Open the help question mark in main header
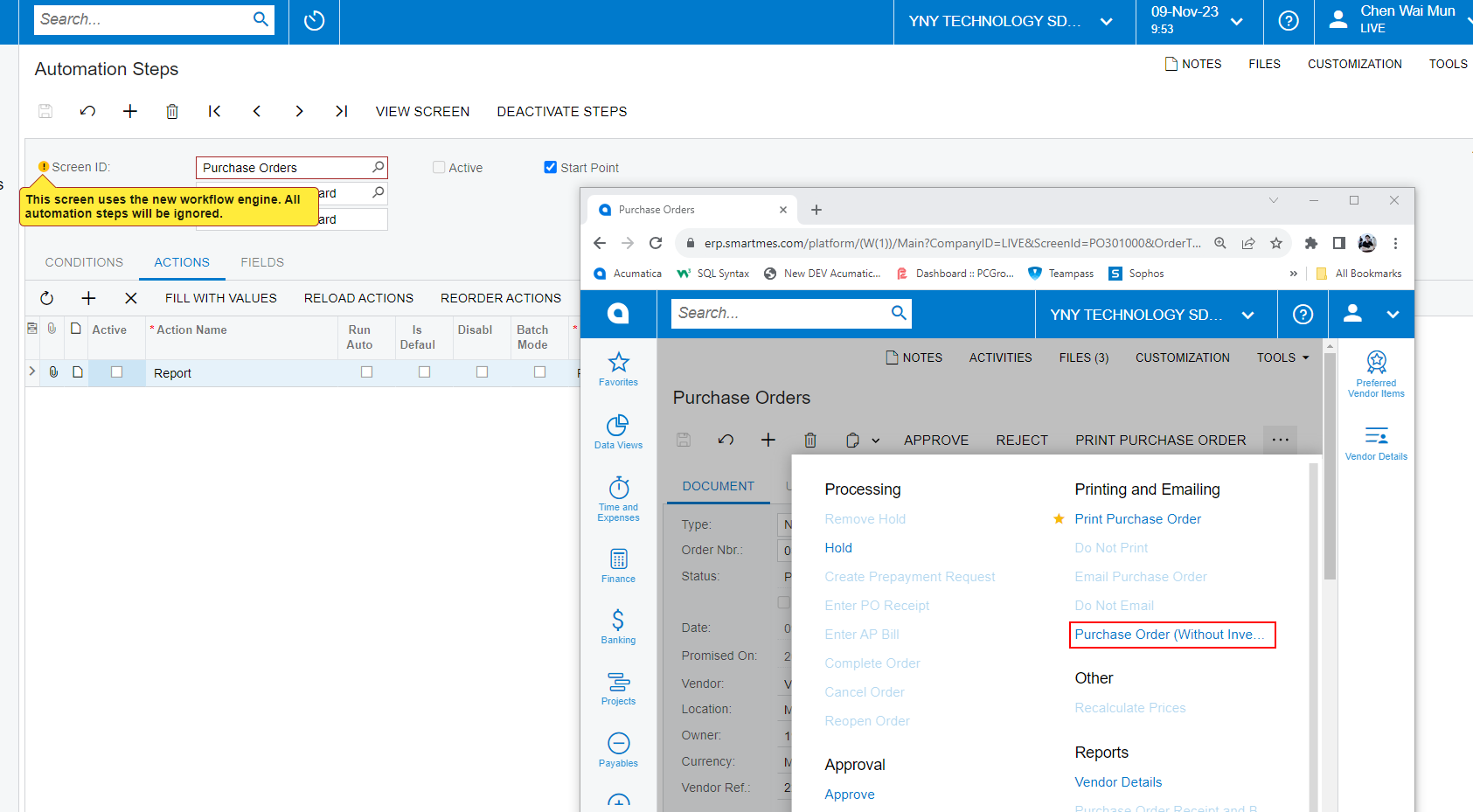The height and width of the screenshot is (812, 1473). pos(1289,21)
